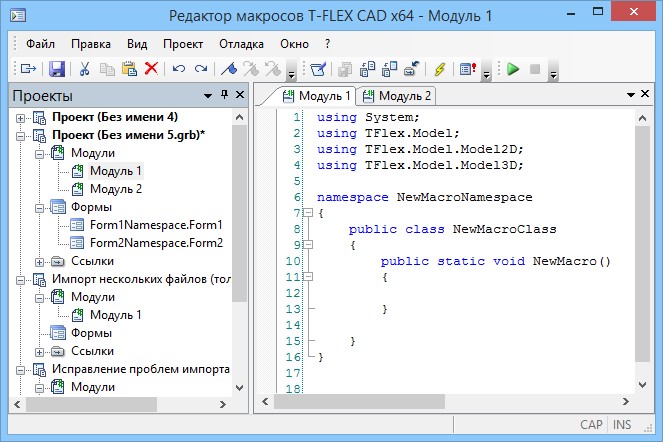The image size is (663, 442).
Task: Compile project with the lightning bolt icon
Action: click(440, 69)
